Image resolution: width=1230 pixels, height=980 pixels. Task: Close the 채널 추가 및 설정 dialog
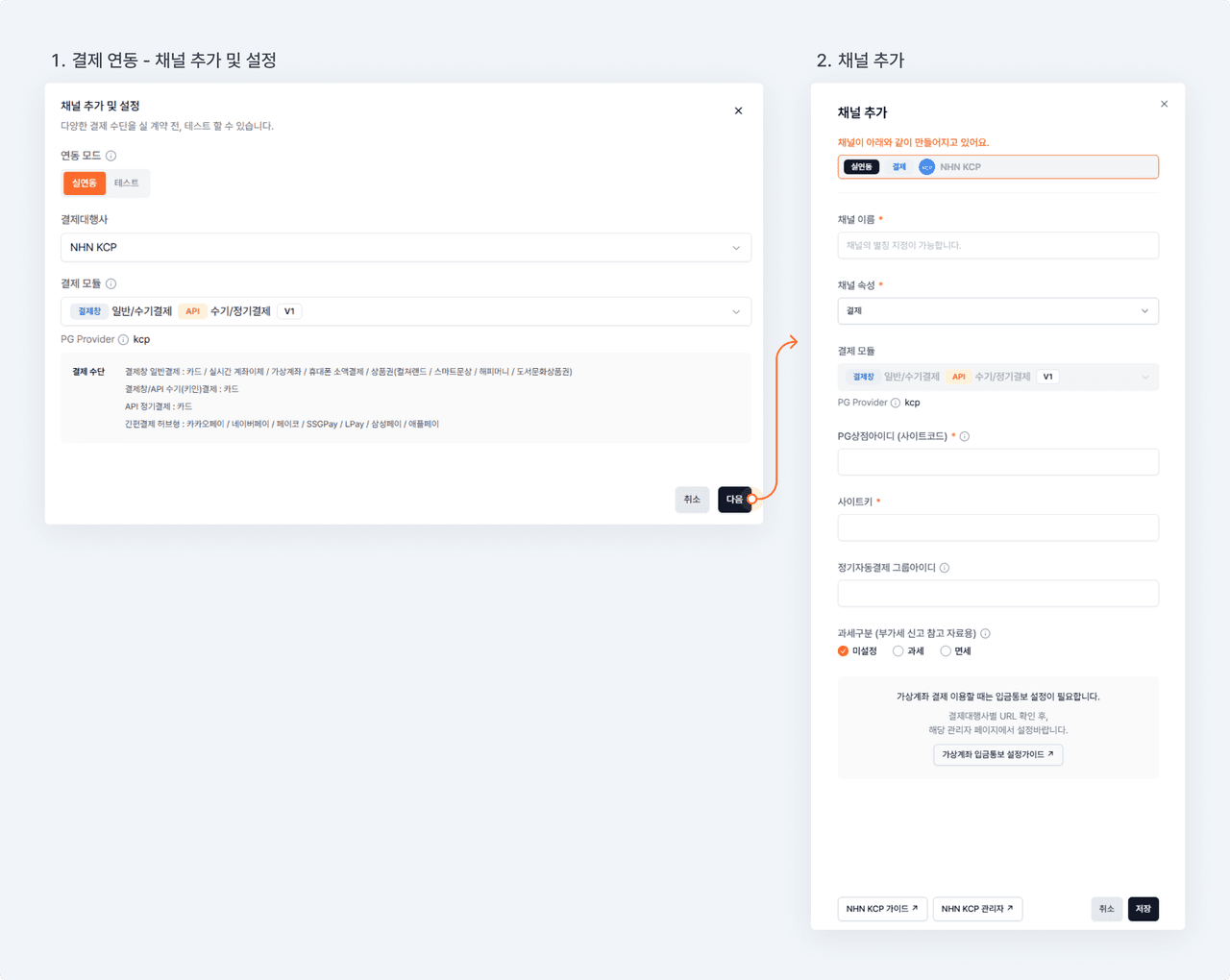point(738,111)
